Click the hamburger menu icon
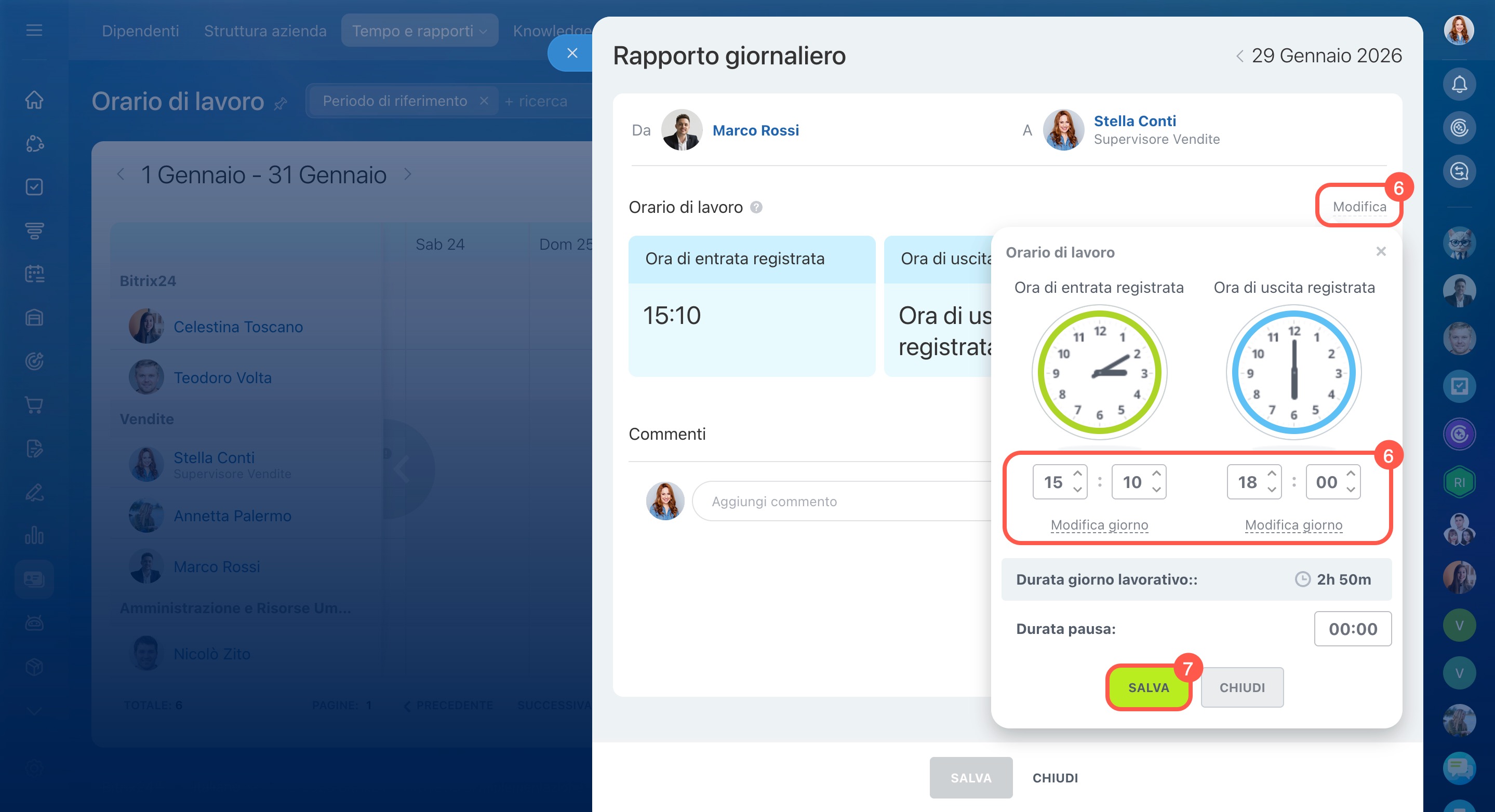This screenshot has width=1495, height=812. pyautogui.click(x=34, y=30)
